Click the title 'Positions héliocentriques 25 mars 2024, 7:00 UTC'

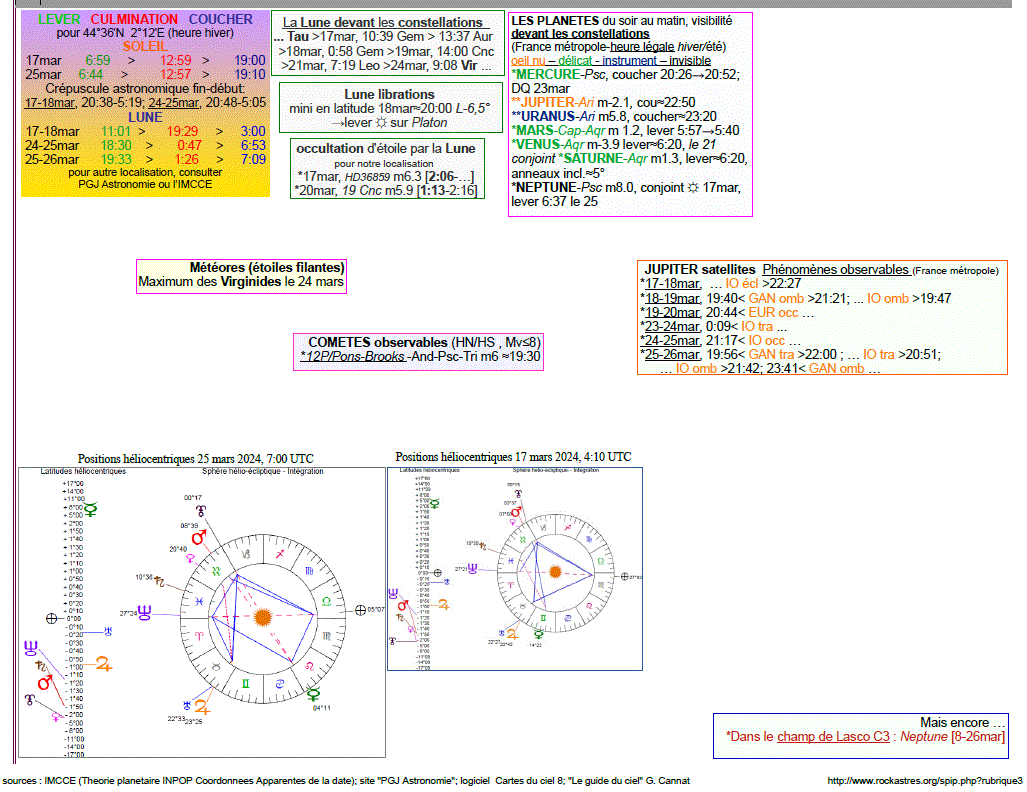[x=196, y=459]
